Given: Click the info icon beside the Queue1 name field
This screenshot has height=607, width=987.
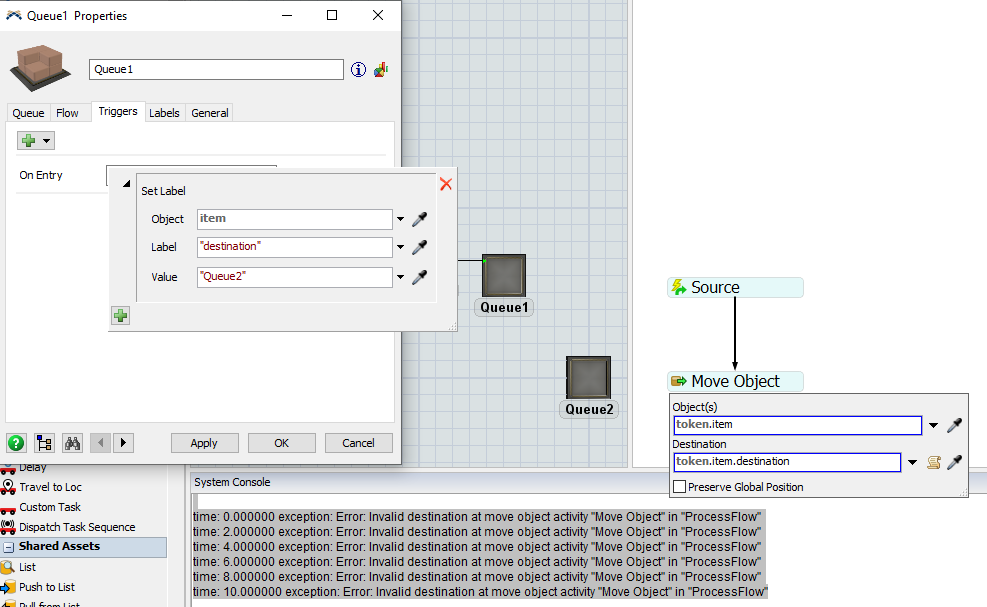Looking at the screenshot, I should tap(358, 70).
